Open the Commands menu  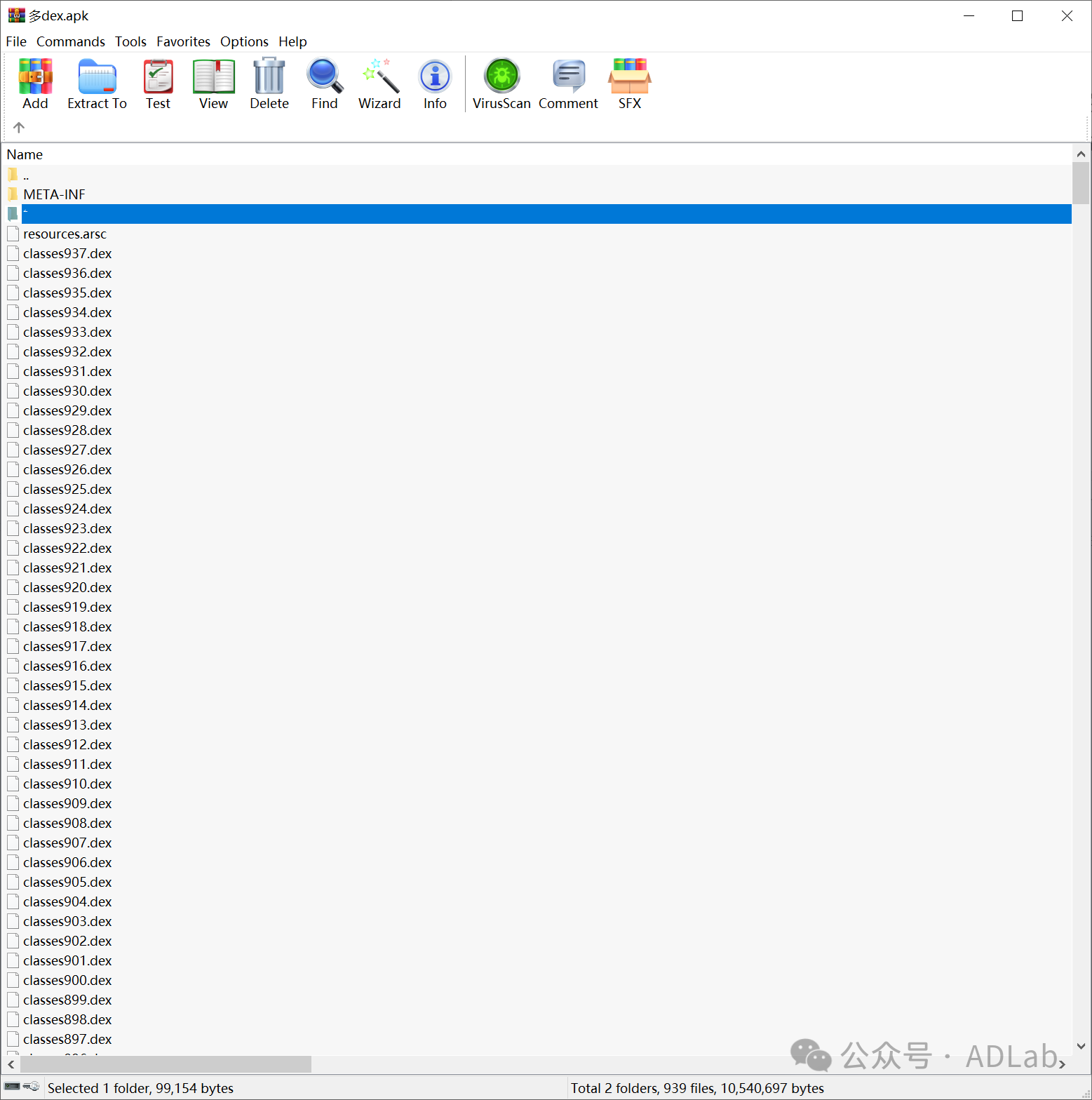point(70,41)
